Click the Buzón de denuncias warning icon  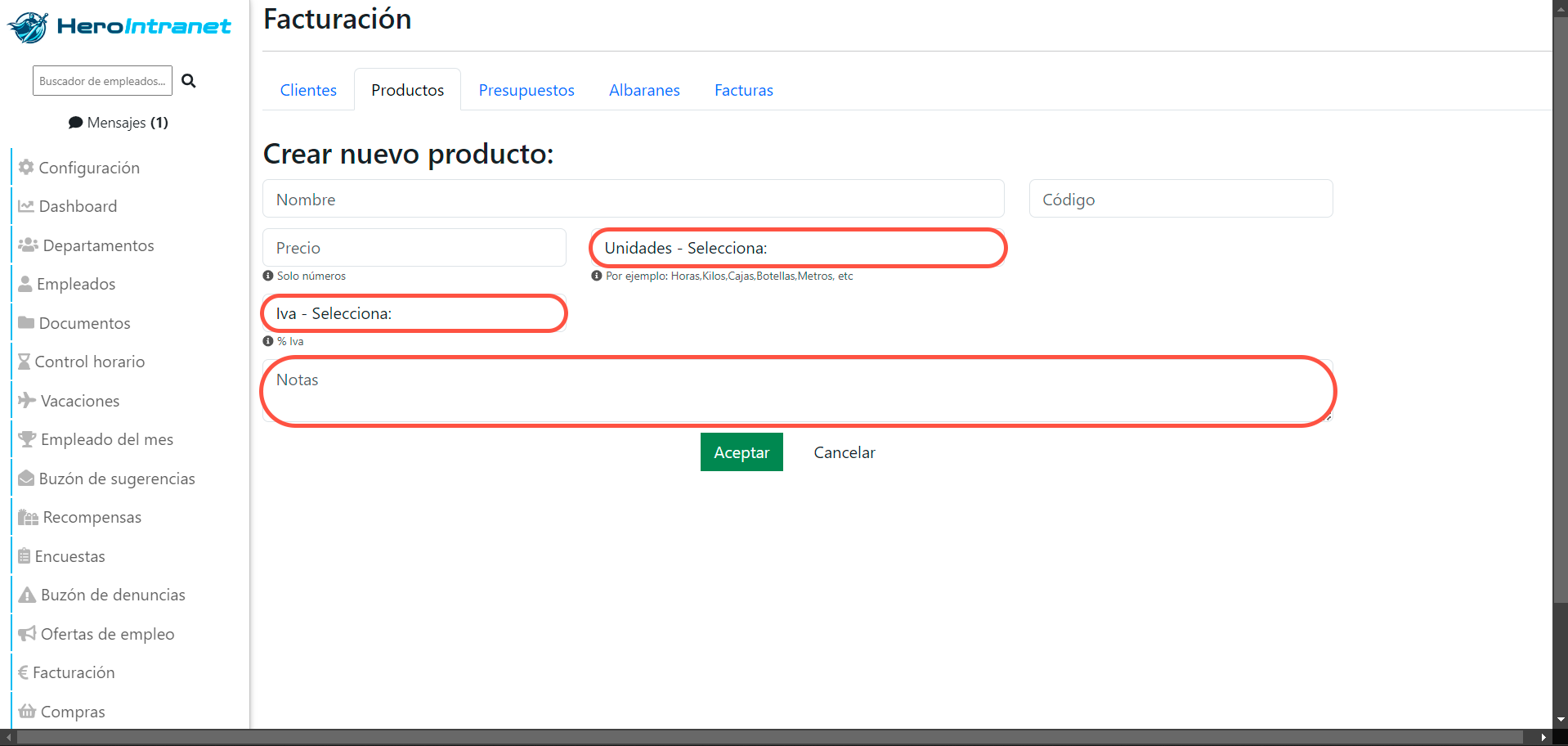pyautogui.click(x=27, y=595)
